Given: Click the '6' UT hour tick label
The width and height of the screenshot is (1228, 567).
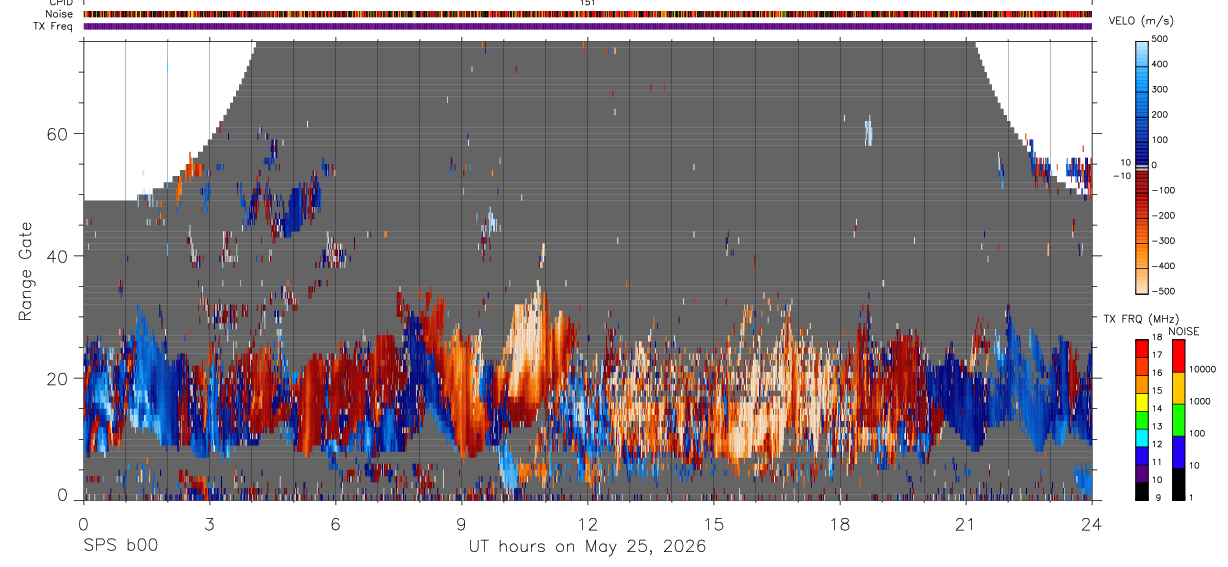Looking at the screenshot, I should click(x=335, y=524).
